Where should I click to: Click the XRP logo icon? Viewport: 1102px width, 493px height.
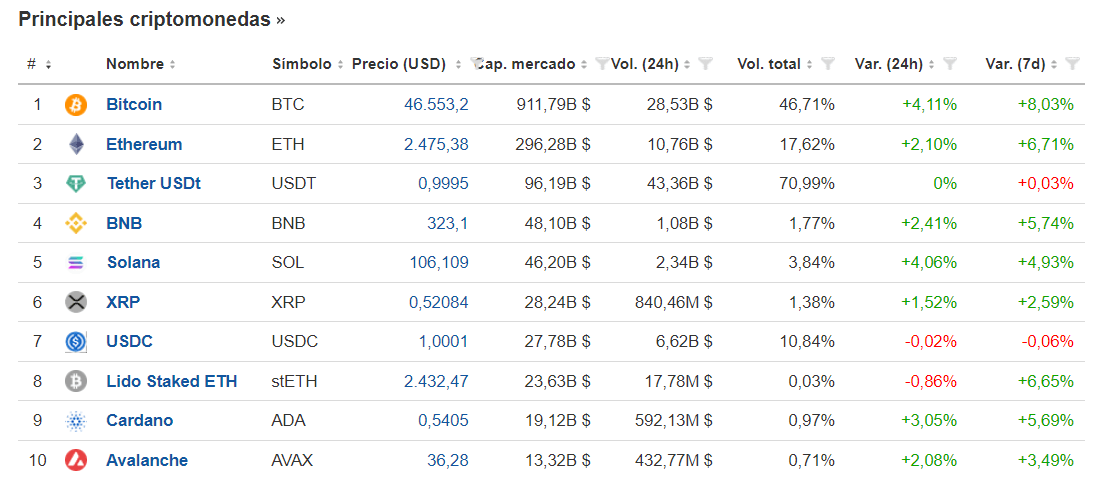click(x=76, y=302)
